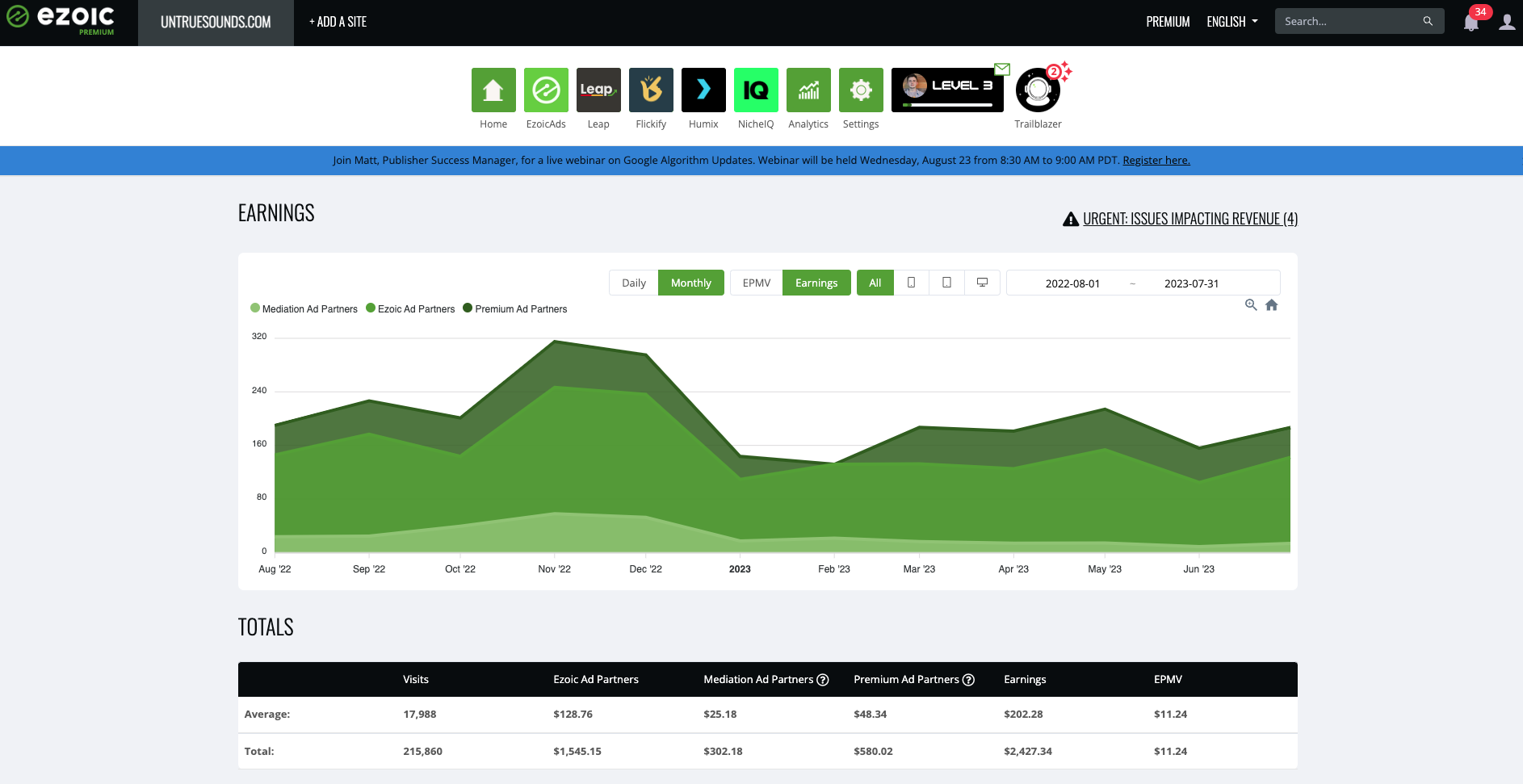This screenshot has width=1523, height=784.
Task: Open the Analytics icon
Action: (808, 90)
